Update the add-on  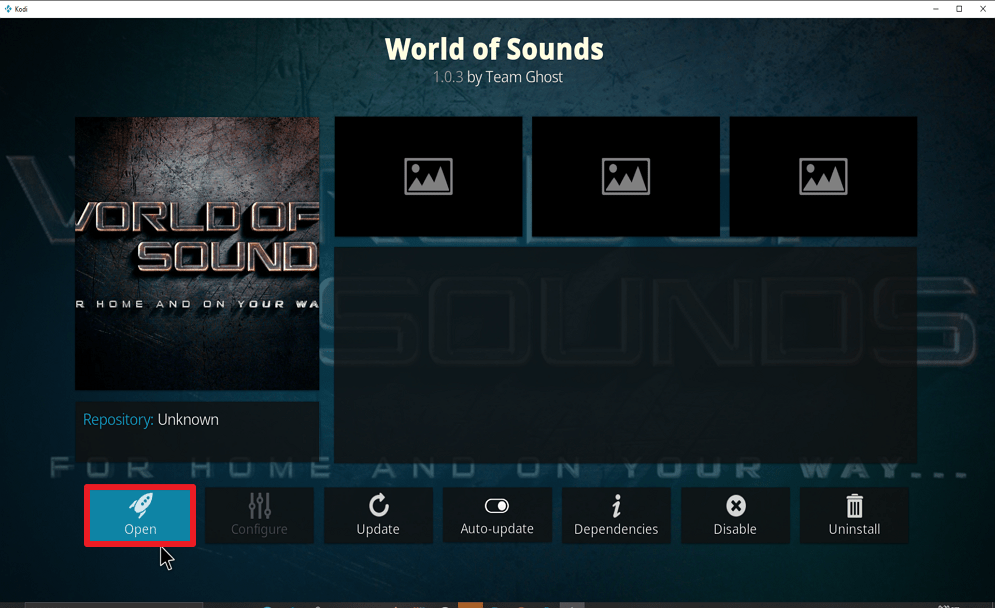(378, 515)
